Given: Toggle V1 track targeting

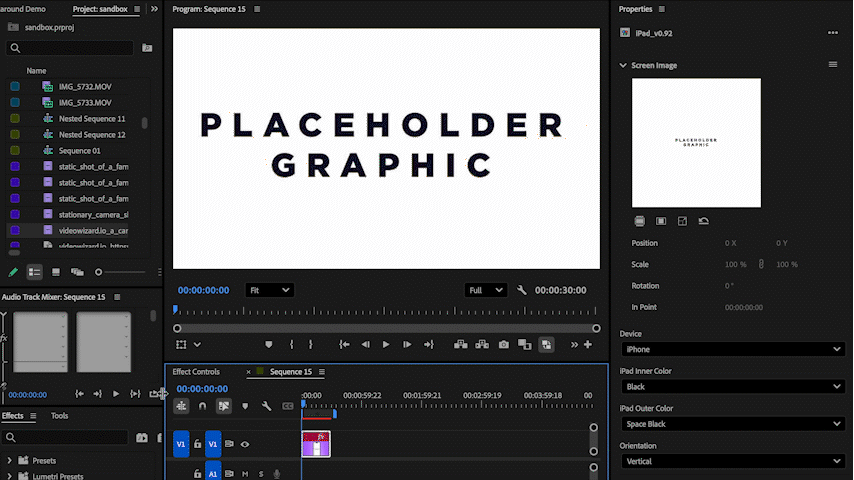Looking at the screenshot, I should coord(213,444).
